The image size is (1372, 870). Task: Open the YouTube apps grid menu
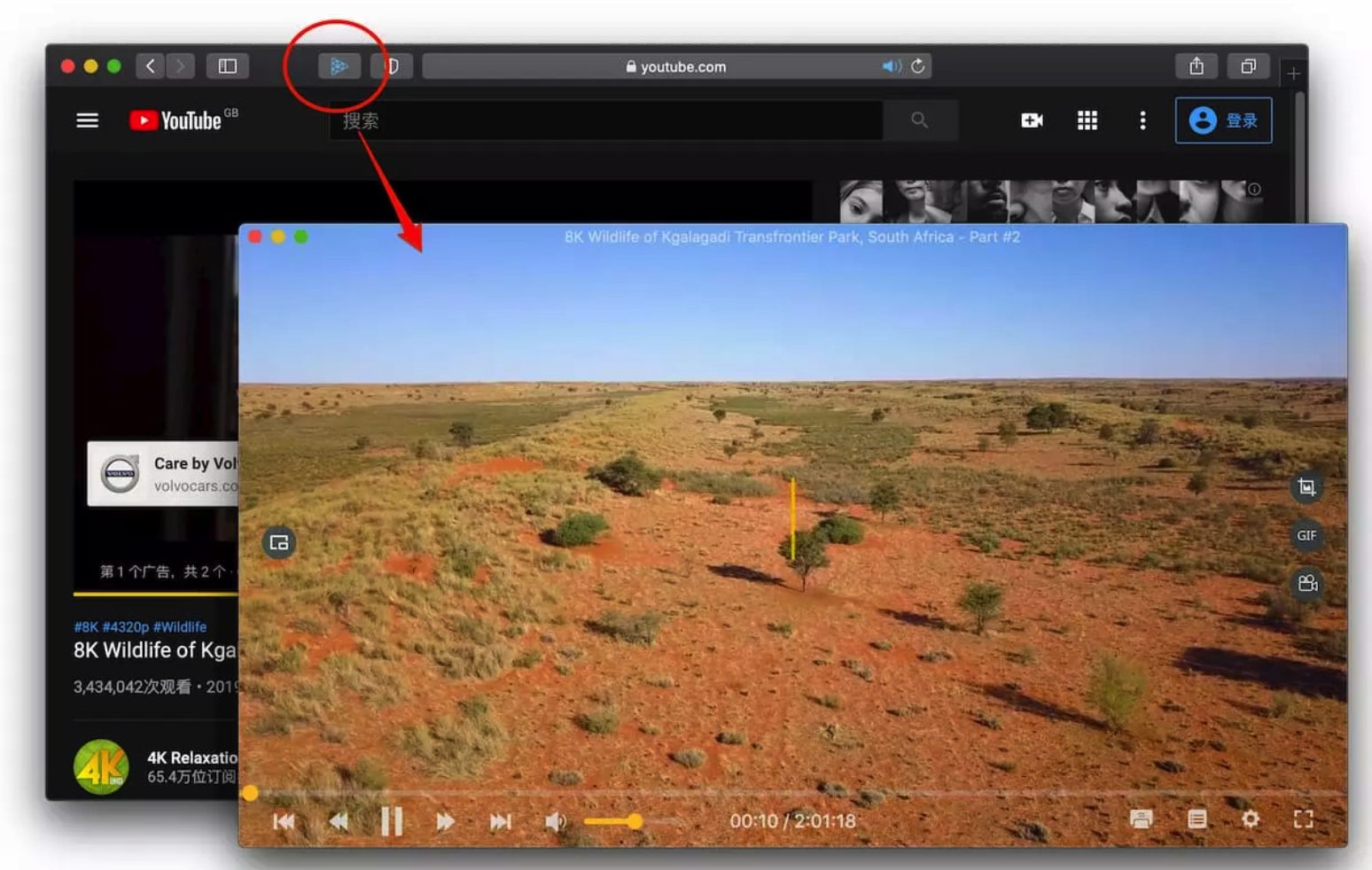(x=1087, y=120)
